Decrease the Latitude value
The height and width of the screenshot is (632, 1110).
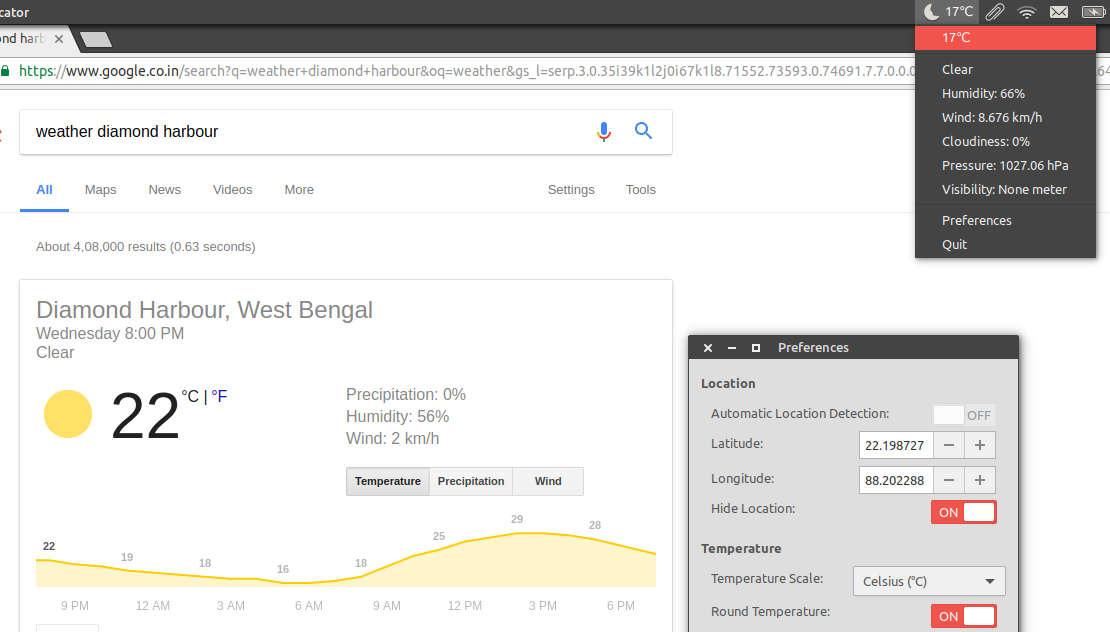[949, 445]
